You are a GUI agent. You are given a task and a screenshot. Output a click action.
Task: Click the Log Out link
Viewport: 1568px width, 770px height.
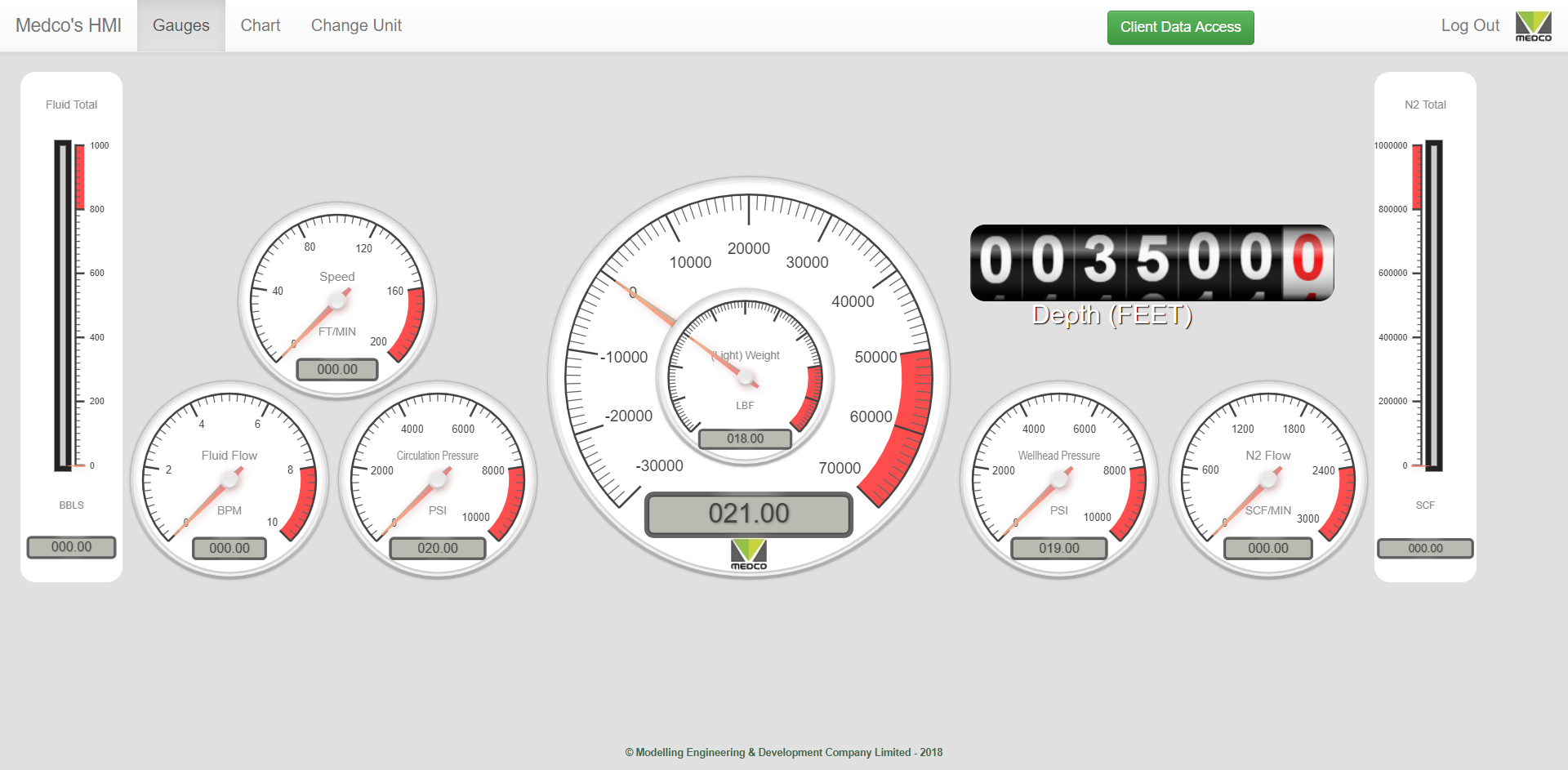pos(1469,25)
